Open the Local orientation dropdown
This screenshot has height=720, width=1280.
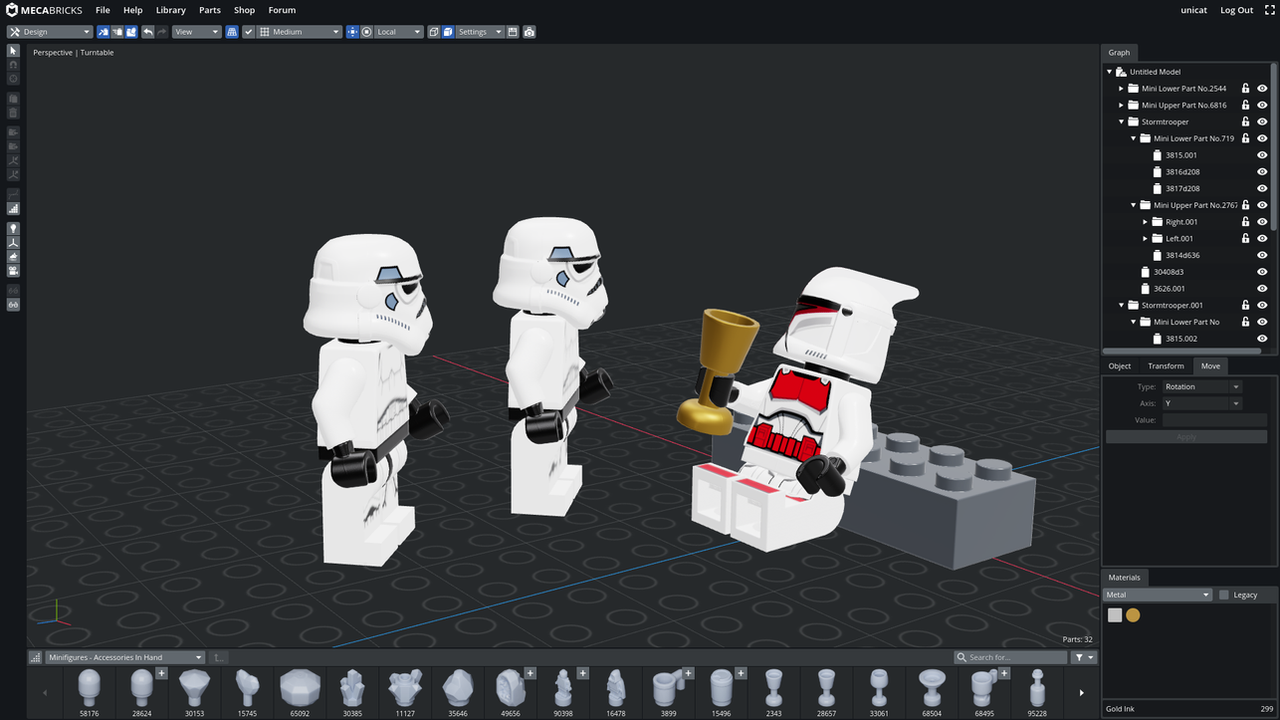399,32
